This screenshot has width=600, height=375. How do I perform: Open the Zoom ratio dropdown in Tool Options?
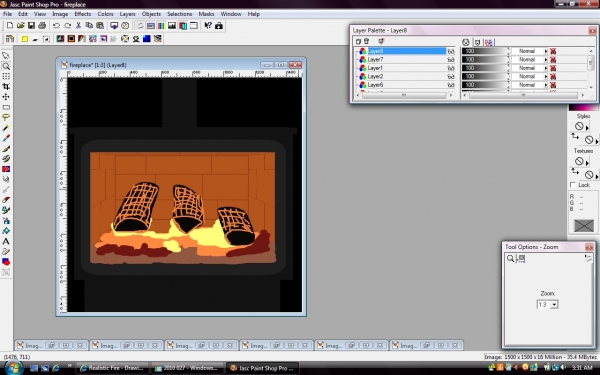pos(554,305)
